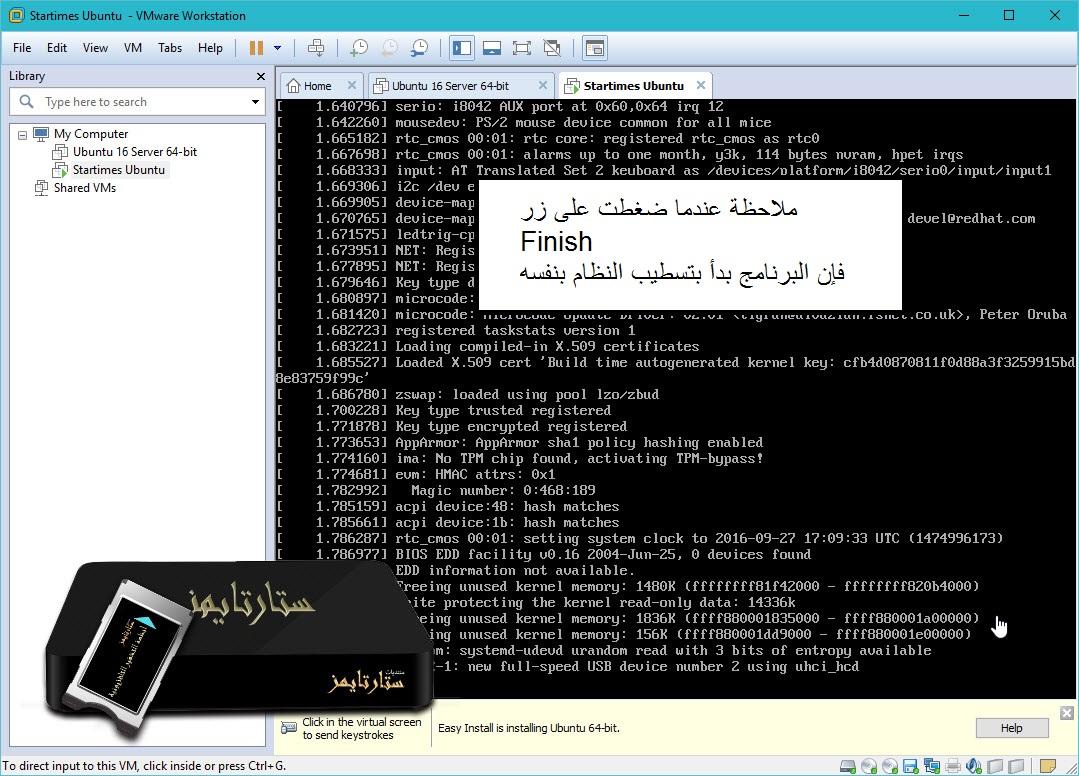Toggle the console thumbnail bar
Image resolution: width=1079 pixels, height=776 pixels.
492,47
